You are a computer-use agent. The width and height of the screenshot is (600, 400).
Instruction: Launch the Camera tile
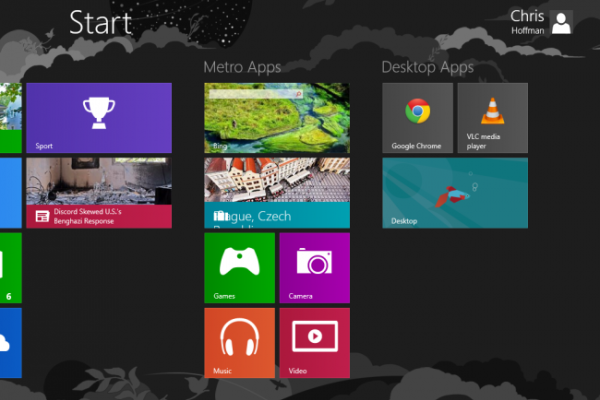click(315, 268)
